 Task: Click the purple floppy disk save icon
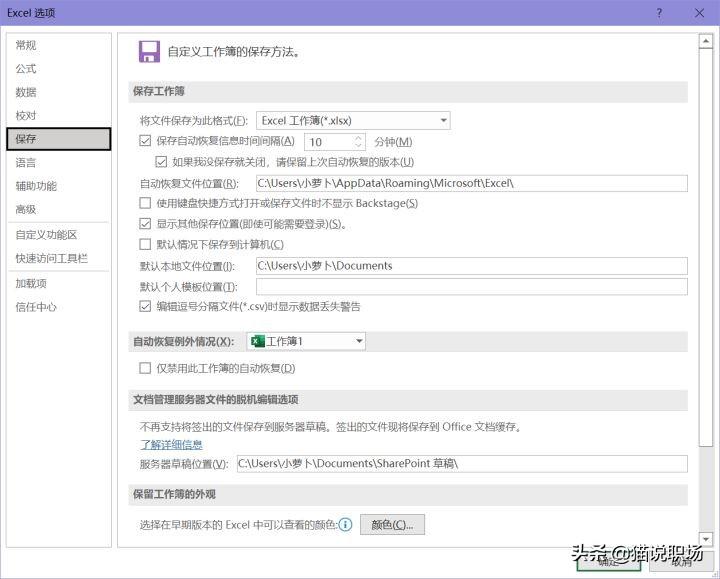click(149, 51)
